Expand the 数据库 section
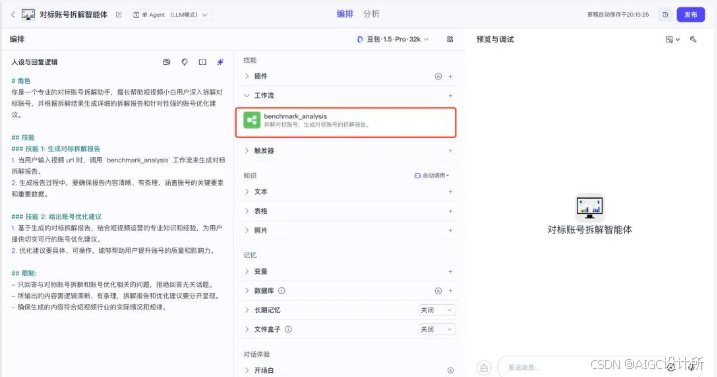717x377 pixels. 247,291
